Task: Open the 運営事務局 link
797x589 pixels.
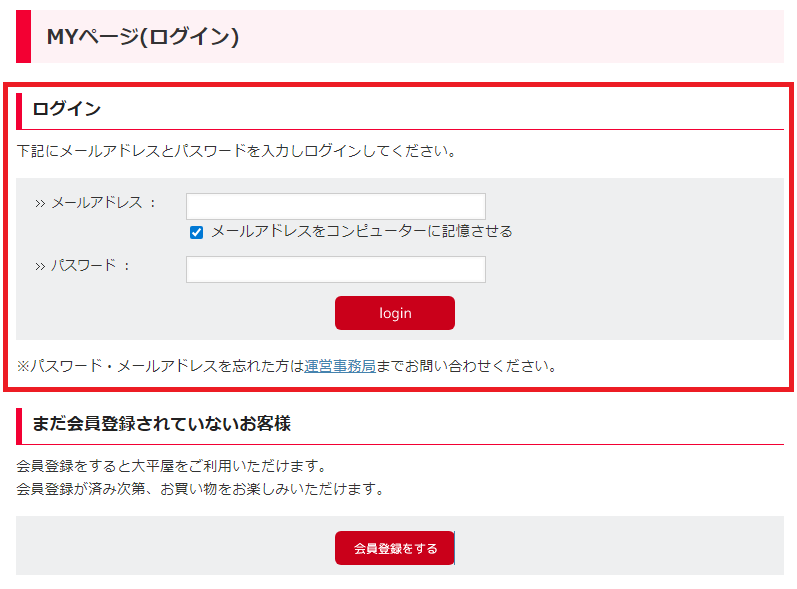Action: coord(340,366)
